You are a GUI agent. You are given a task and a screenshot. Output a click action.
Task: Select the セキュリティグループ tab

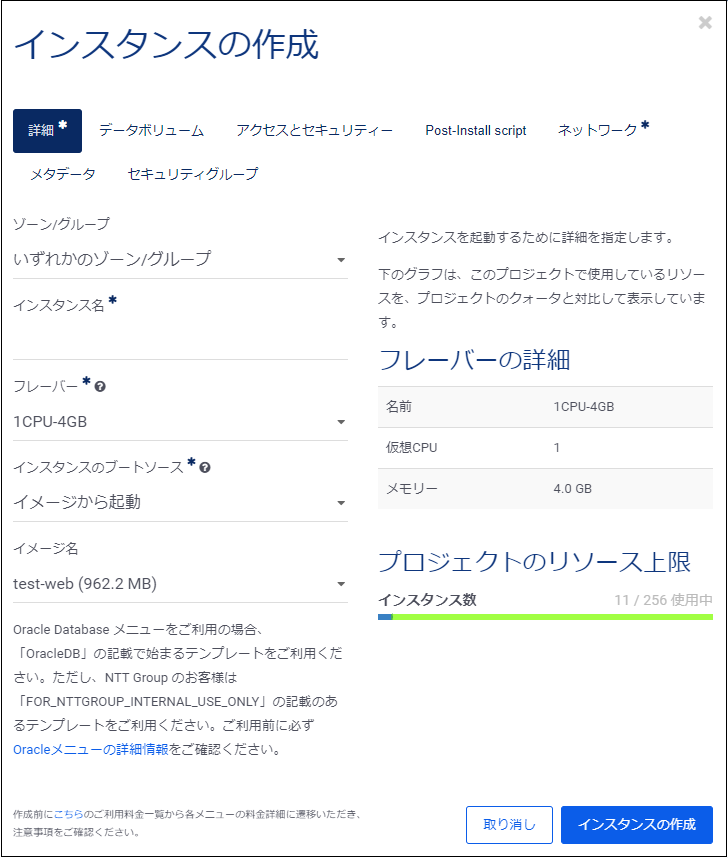click(x=193, y=174)
